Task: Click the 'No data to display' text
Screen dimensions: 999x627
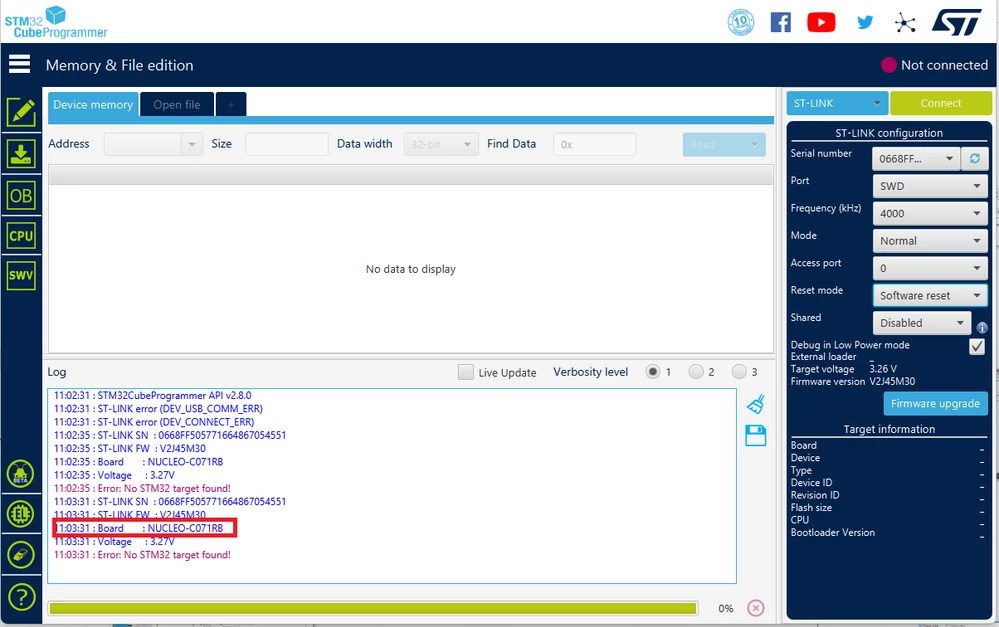Action: pyautogui.click(x=411, y=269)
